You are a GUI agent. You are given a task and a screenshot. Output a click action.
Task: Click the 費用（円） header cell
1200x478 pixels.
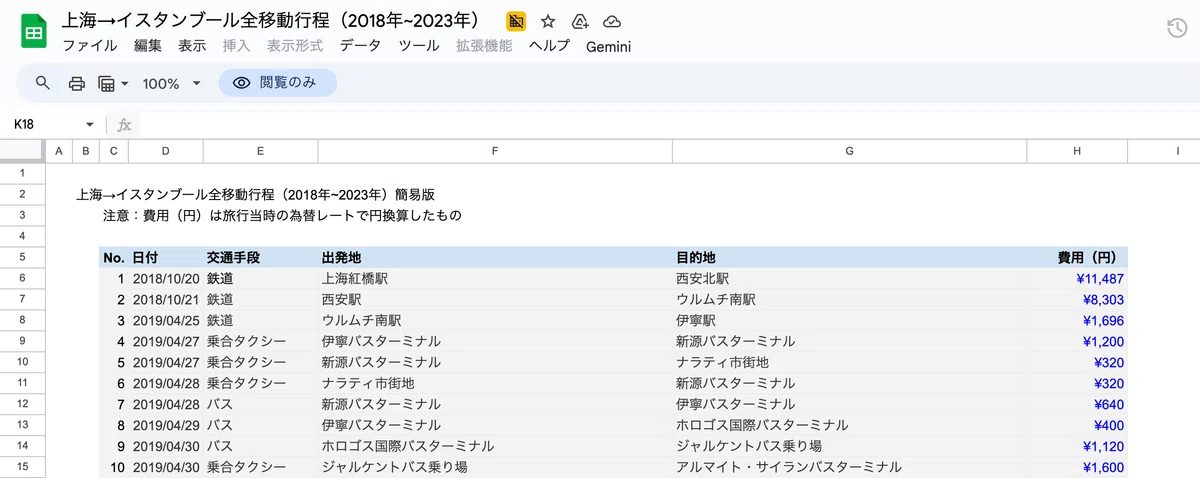pos(1077,257)
